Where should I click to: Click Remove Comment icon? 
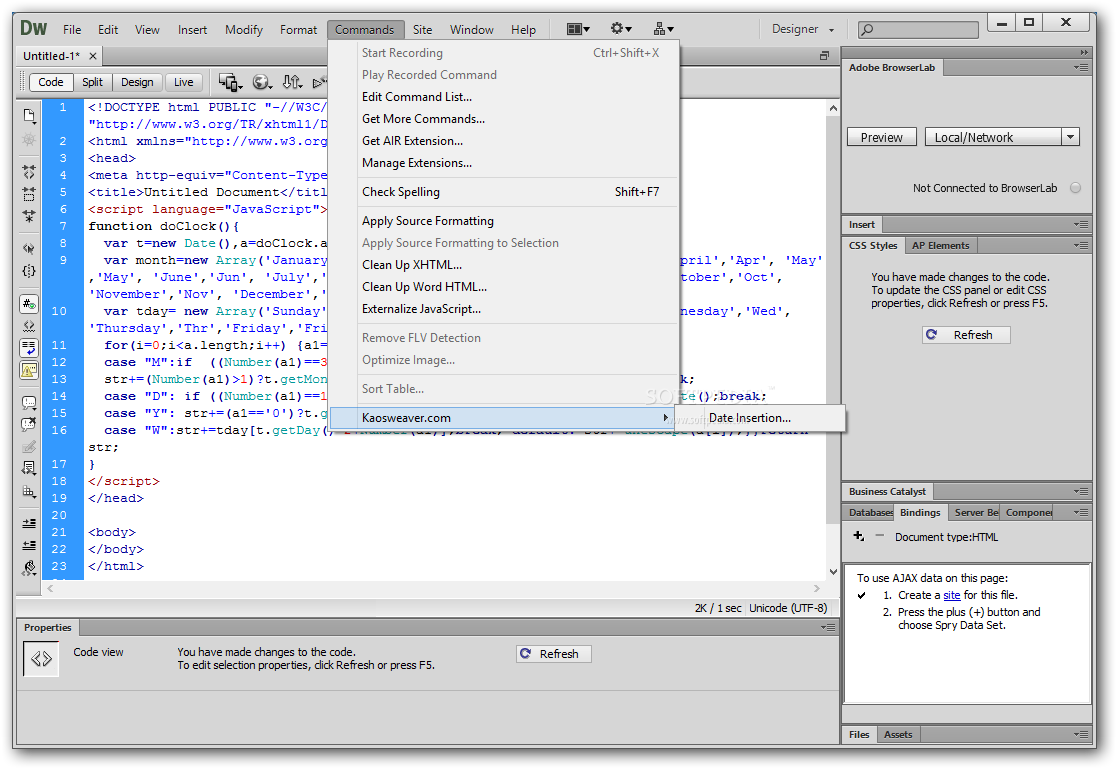29,425
